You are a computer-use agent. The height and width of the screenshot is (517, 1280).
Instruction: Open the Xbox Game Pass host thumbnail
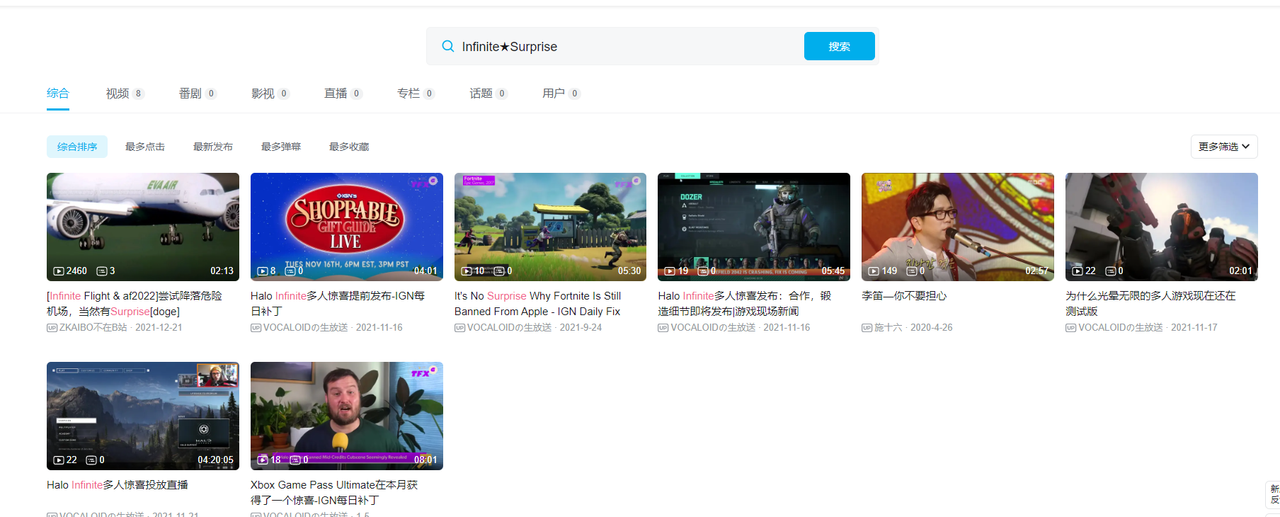pyautogui.click(x=347, y=416)
